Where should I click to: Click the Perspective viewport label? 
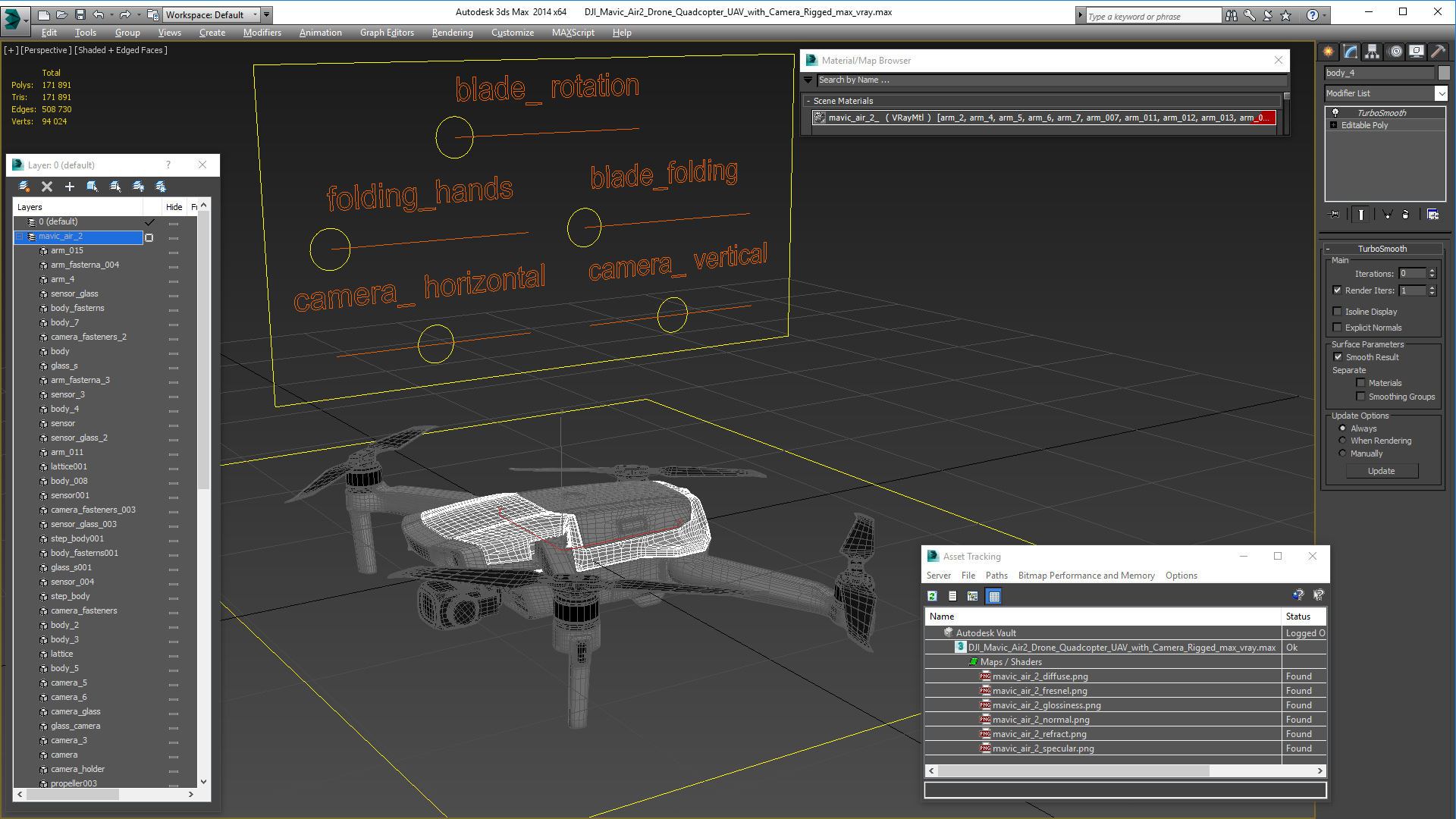(x=46, y=50)
